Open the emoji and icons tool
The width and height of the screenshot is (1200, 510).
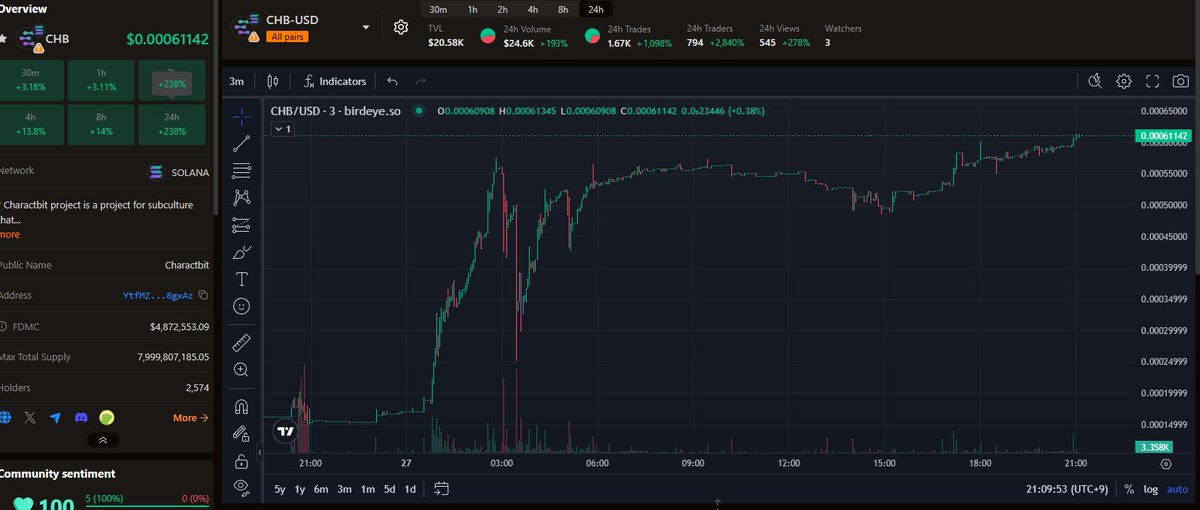tap(241, 306)
